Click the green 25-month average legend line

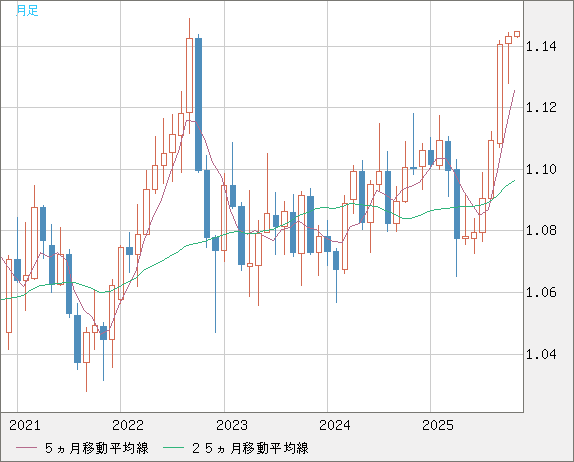[x=173, y=448]
